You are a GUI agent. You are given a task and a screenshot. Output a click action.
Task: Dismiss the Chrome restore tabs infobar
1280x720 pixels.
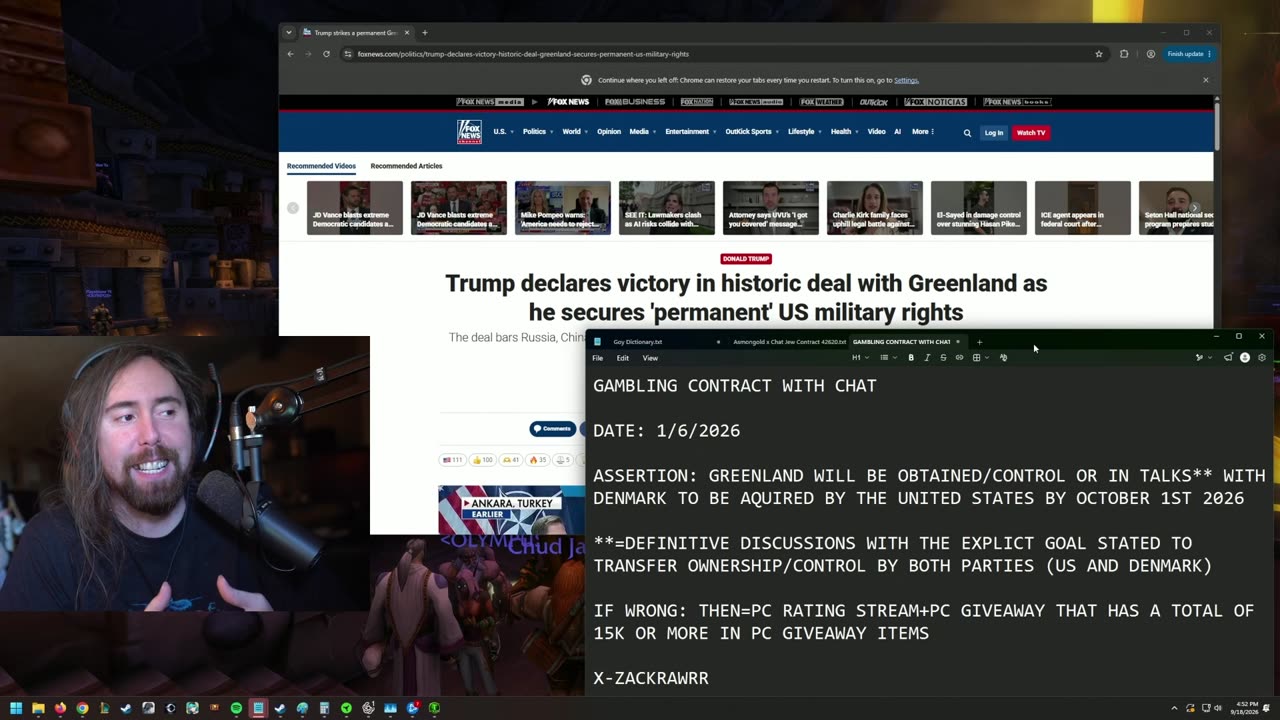(x=1205, y=80)
